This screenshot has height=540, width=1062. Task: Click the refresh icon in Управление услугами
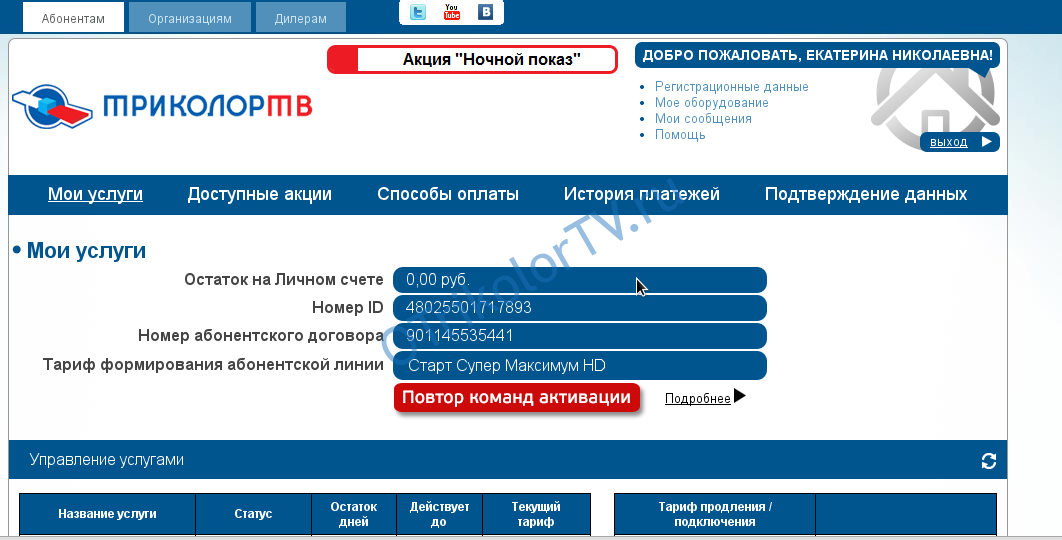[x=989, y=460]
